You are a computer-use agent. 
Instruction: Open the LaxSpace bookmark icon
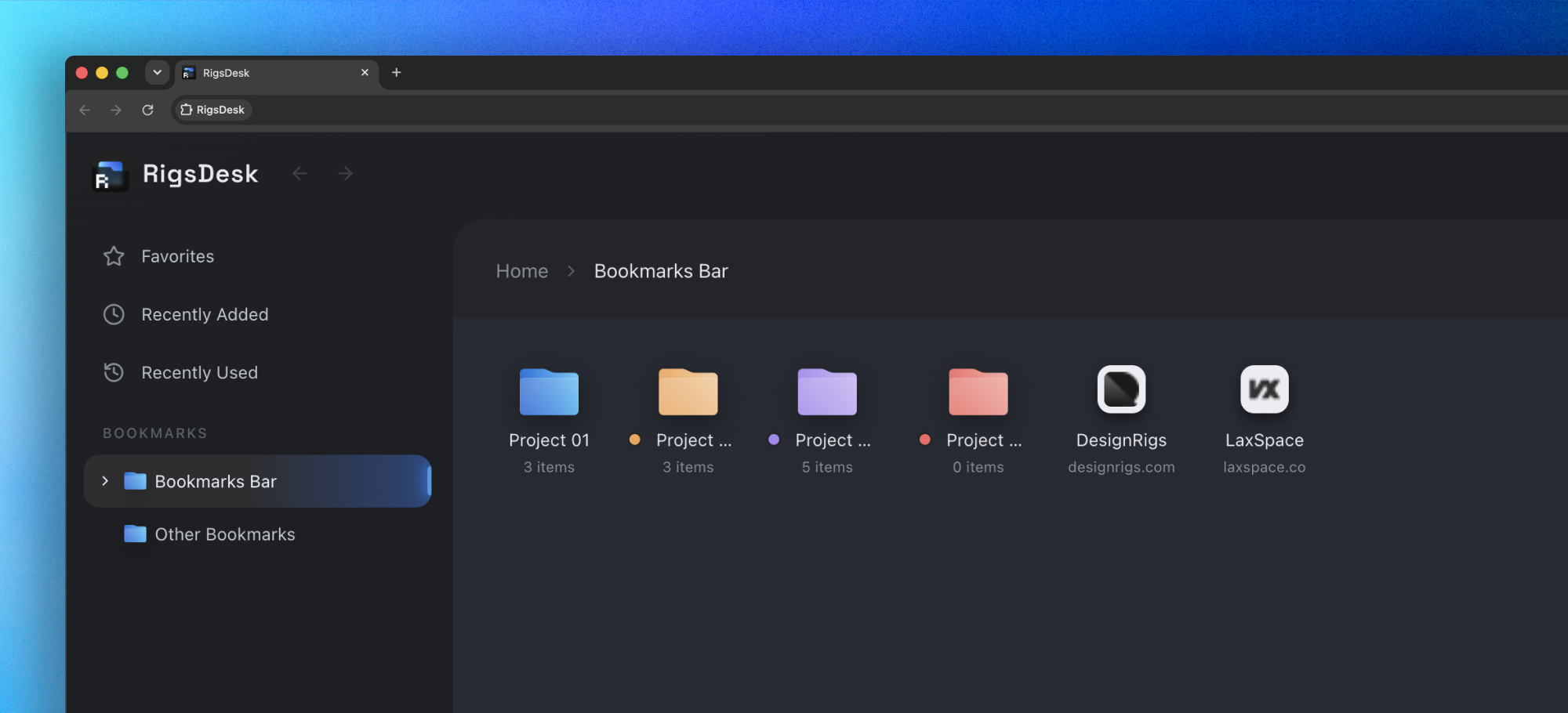[x=1265, y=389]
